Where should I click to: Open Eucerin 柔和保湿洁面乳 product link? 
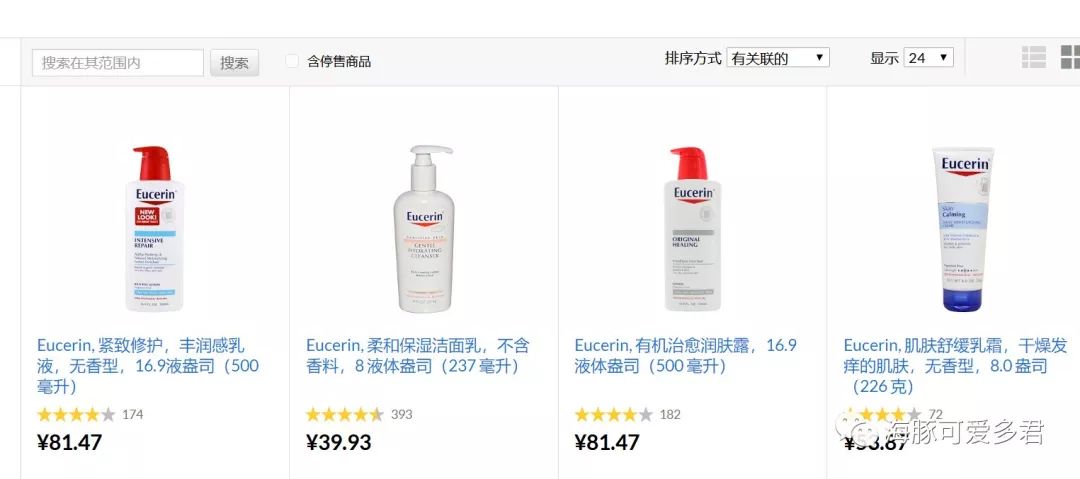[x=418, y=356]
